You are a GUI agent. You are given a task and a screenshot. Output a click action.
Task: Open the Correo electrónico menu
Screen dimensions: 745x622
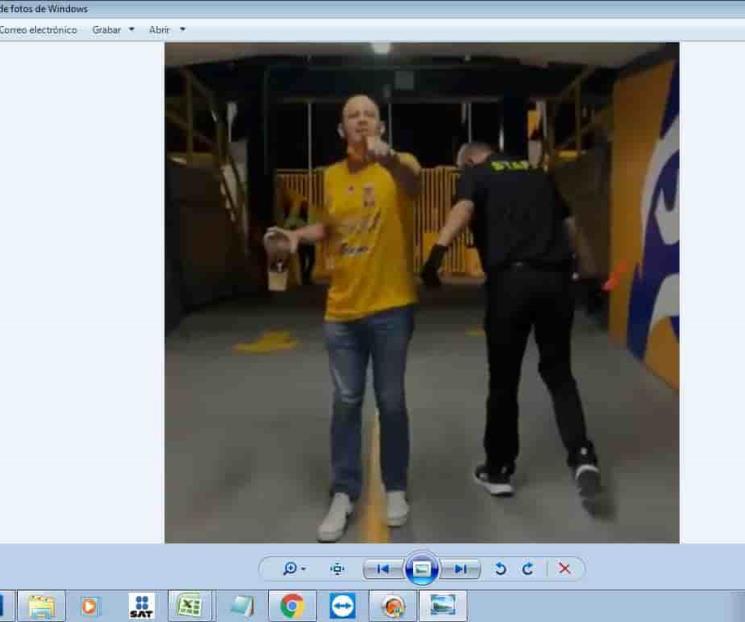coord(38,29)
